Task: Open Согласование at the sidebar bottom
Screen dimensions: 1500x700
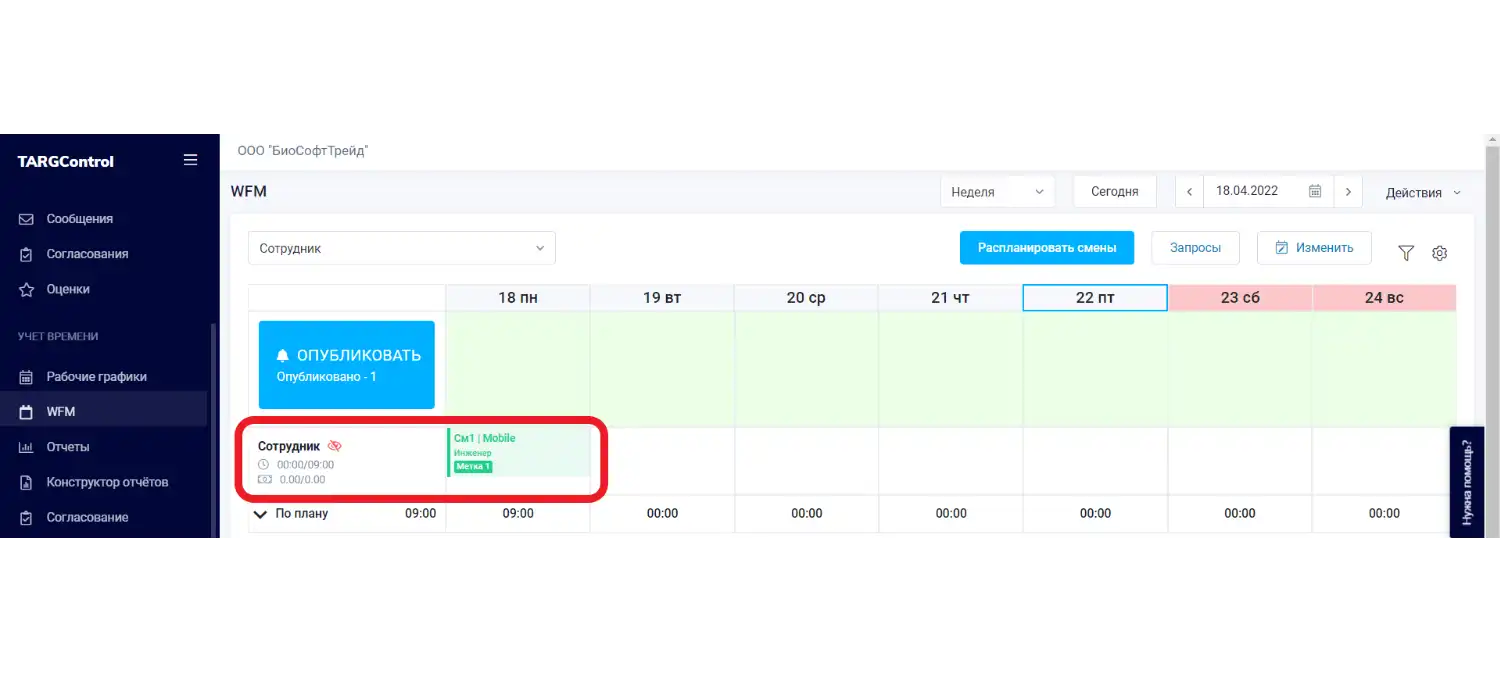Action: [x=87, y=517]
